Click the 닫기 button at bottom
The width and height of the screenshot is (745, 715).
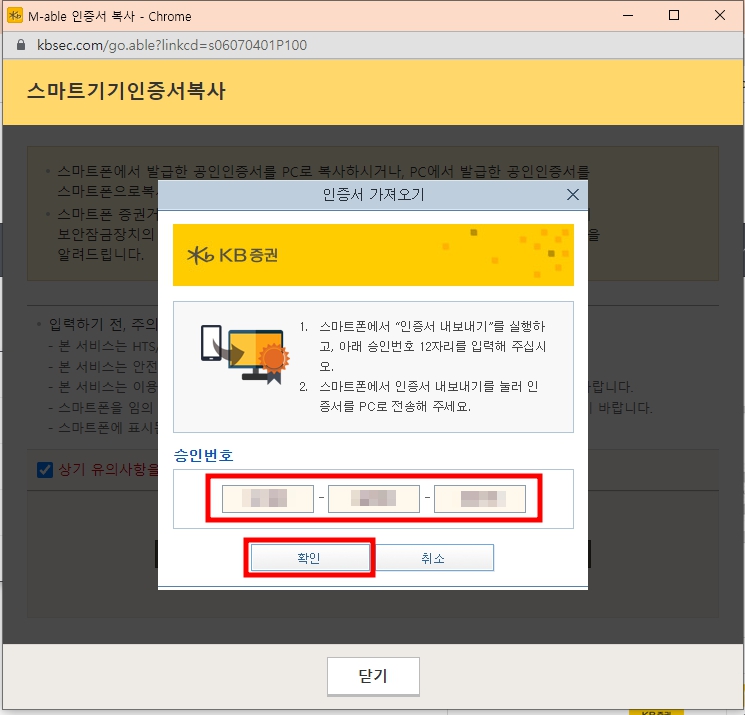(x=373, y=676)
